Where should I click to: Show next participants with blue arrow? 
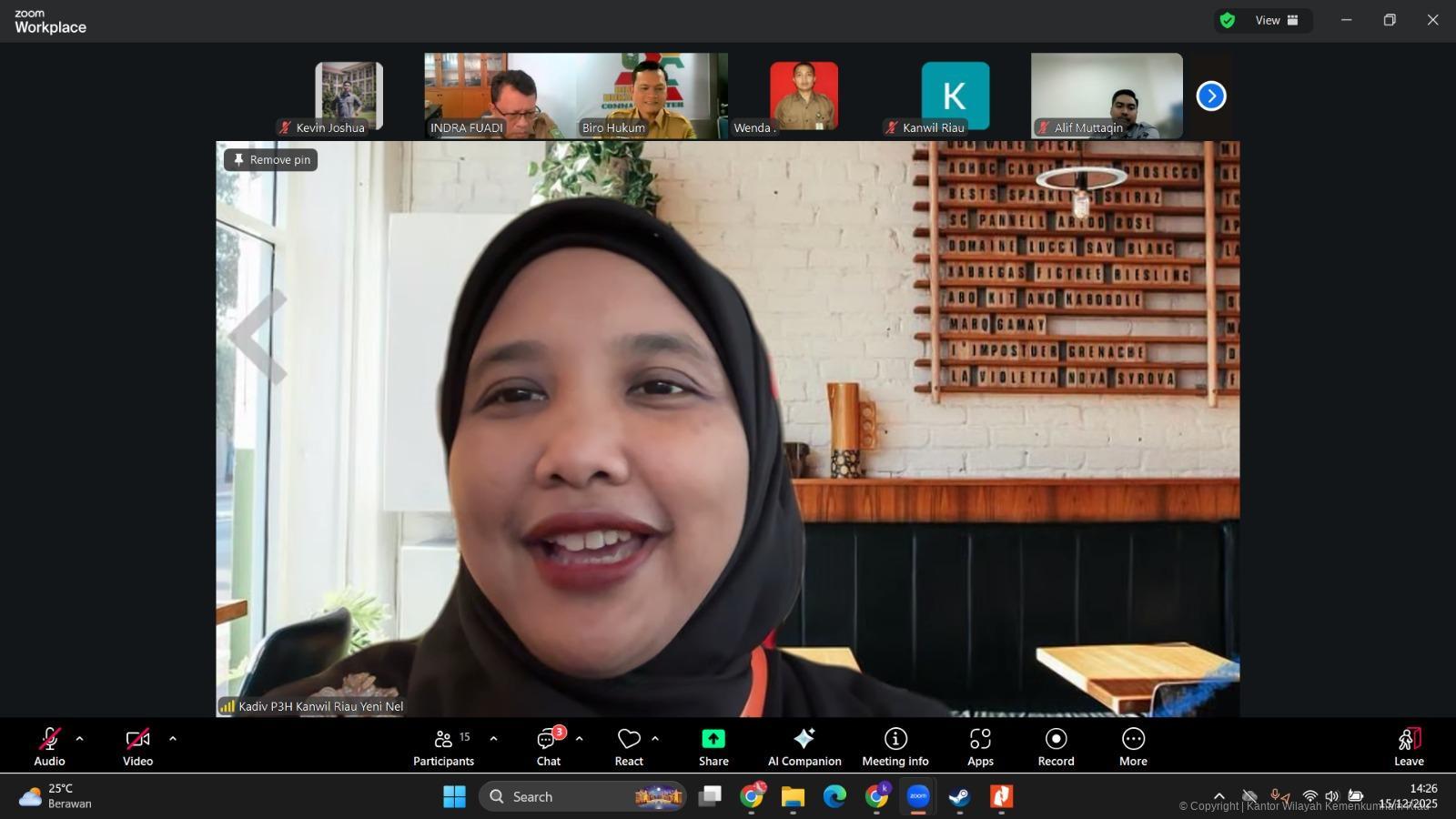(1210, 96)
